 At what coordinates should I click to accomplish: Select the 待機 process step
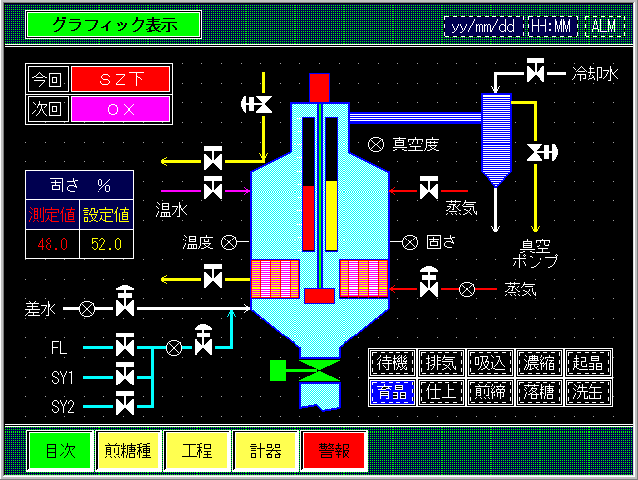click(390, 362)
